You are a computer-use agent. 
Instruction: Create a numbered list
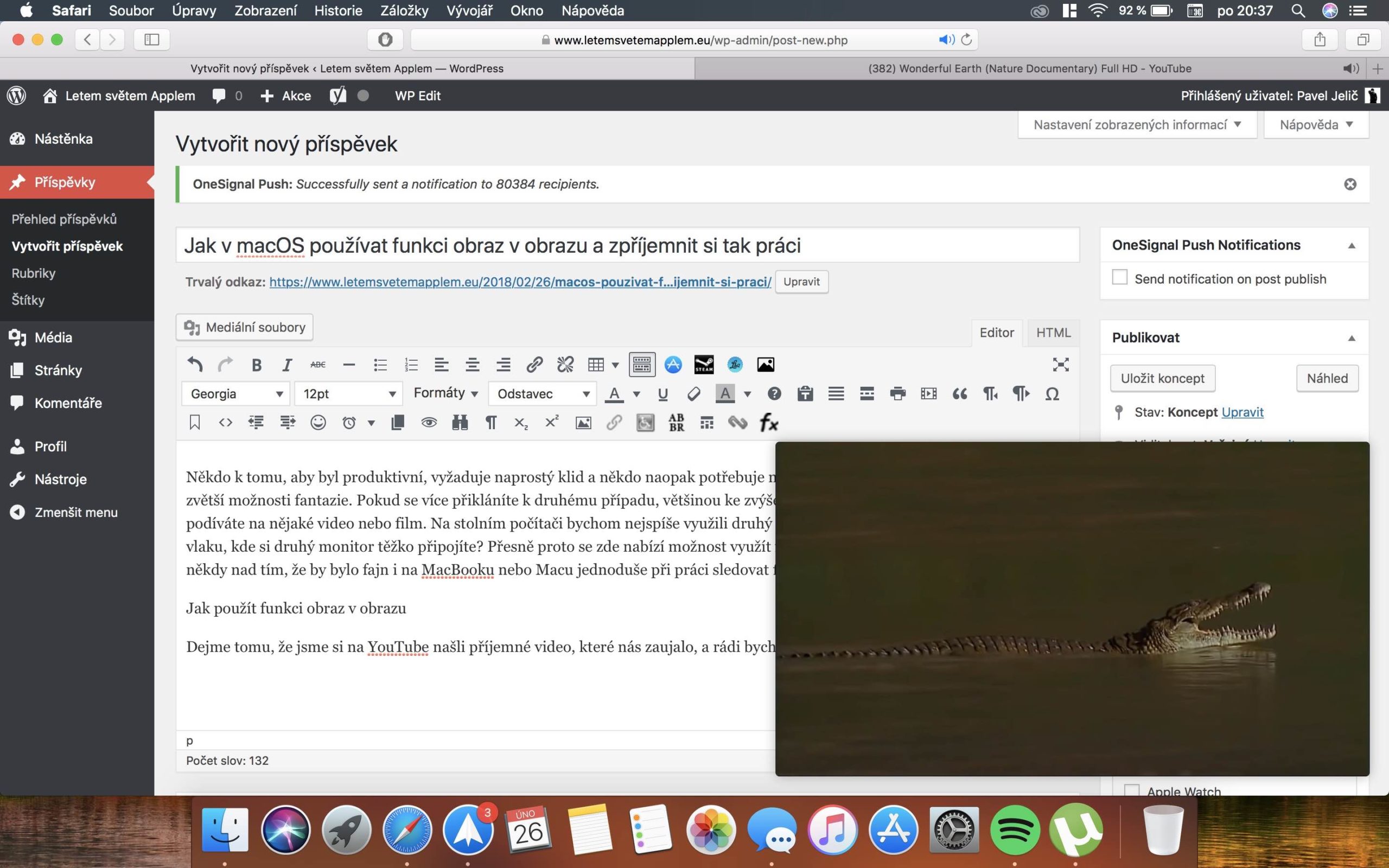tap(411, 365)
